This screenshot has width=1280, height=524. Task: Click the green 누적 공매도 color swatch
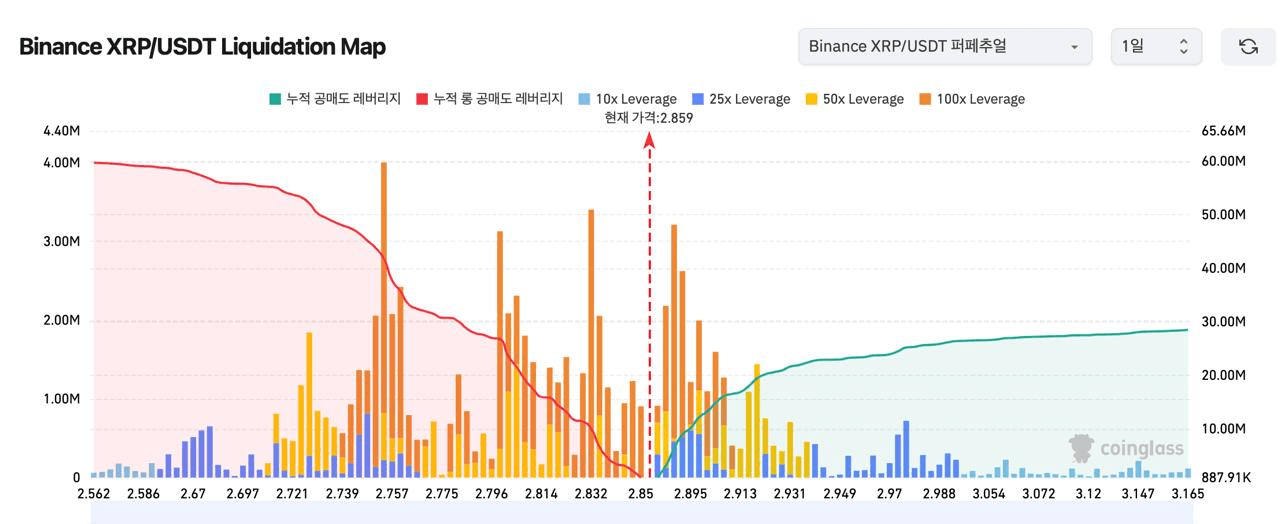click(275, 99)
